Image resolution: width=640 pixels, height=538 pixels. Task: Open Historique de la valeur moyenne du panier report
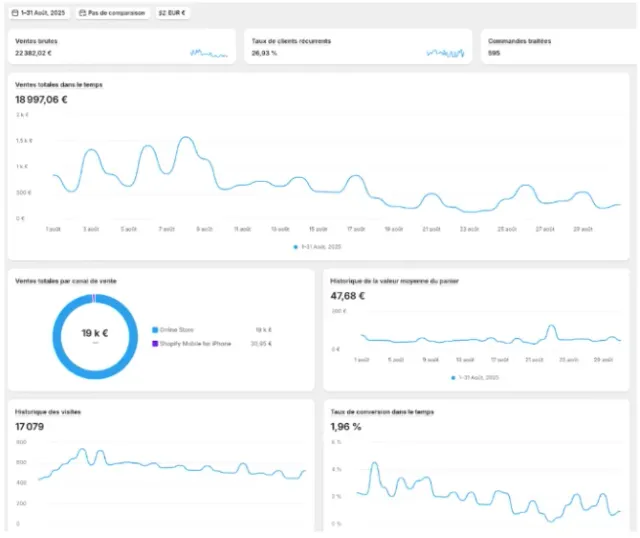[x=394, y=281]
